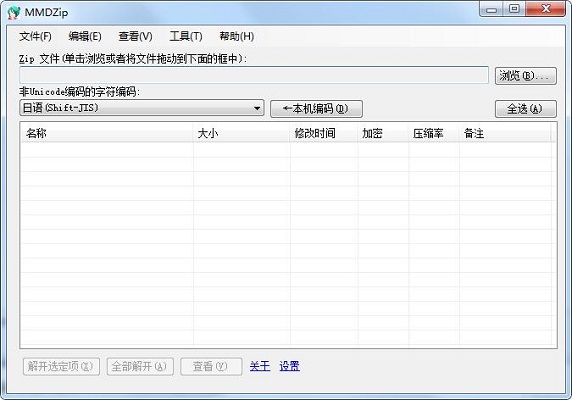This screenshot has width=572, height=400.
Task: Open the 文件(F) menu
Action: pyautogui.click(x=35, y=36)
